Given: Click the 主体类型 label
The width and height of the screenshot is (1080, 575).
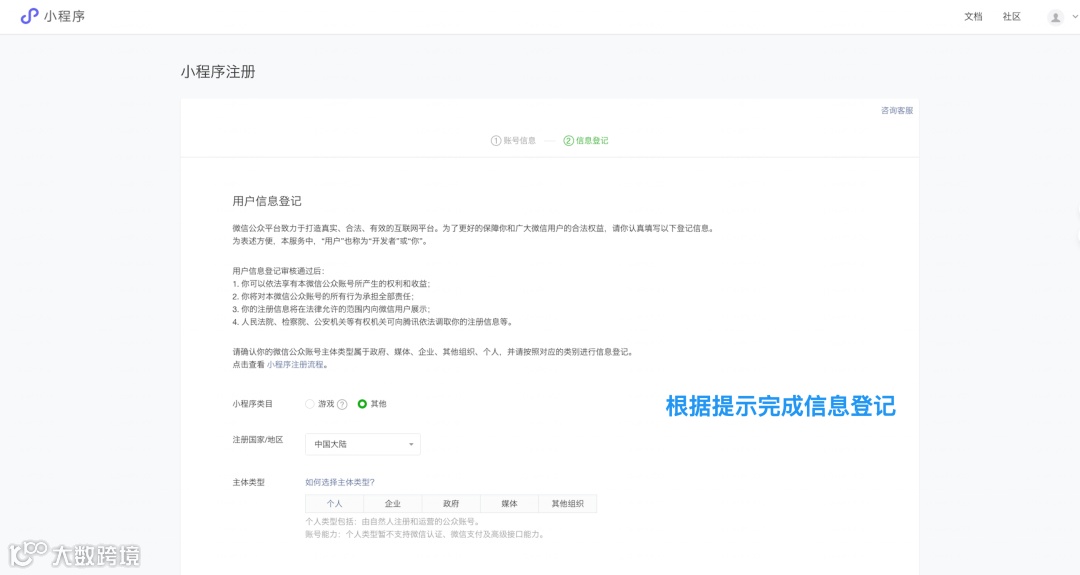Looking at the screenshot, I should (249, 482).
